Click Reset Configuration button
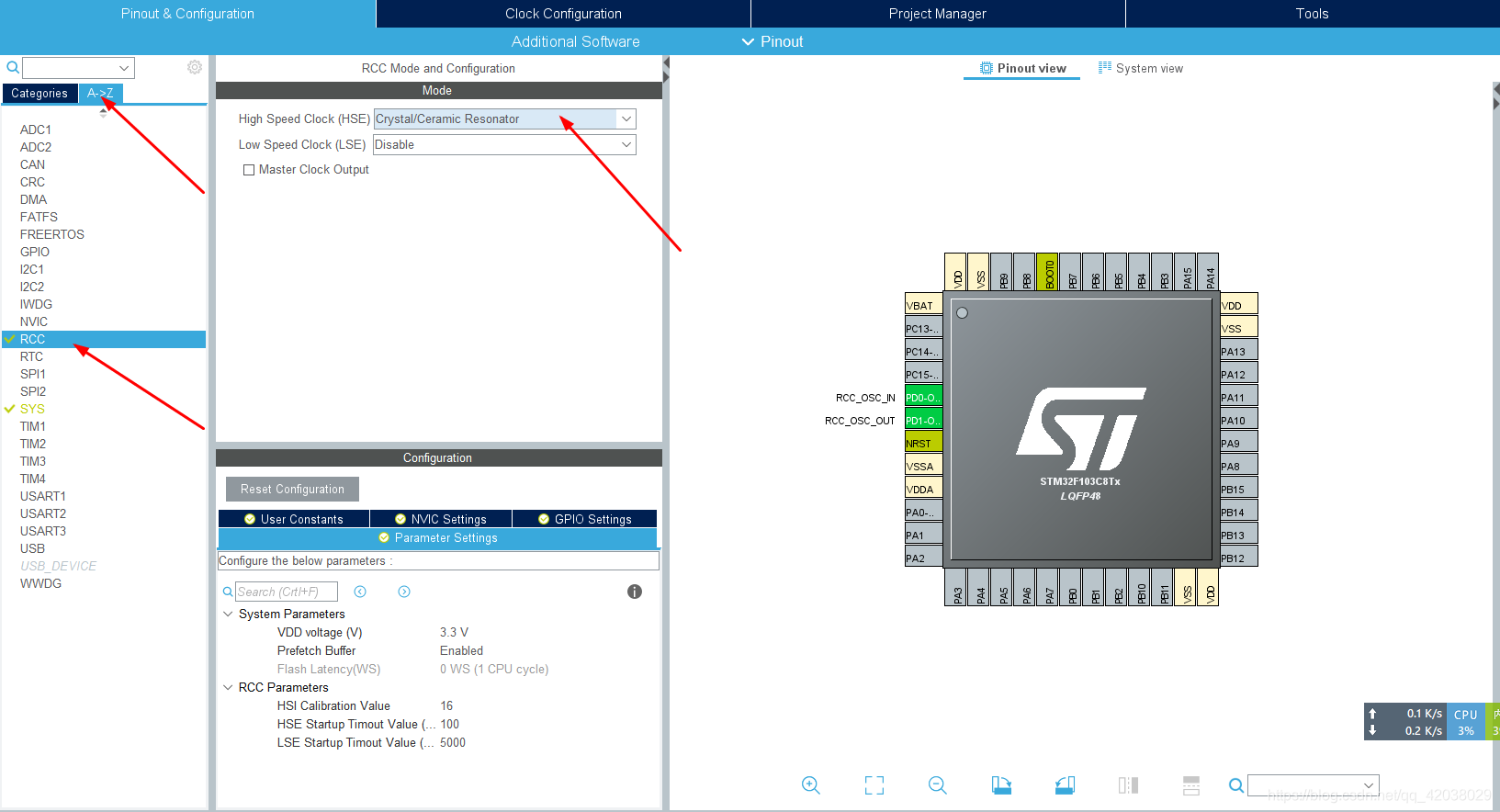 pyautogui.click(x=292, y=489)
